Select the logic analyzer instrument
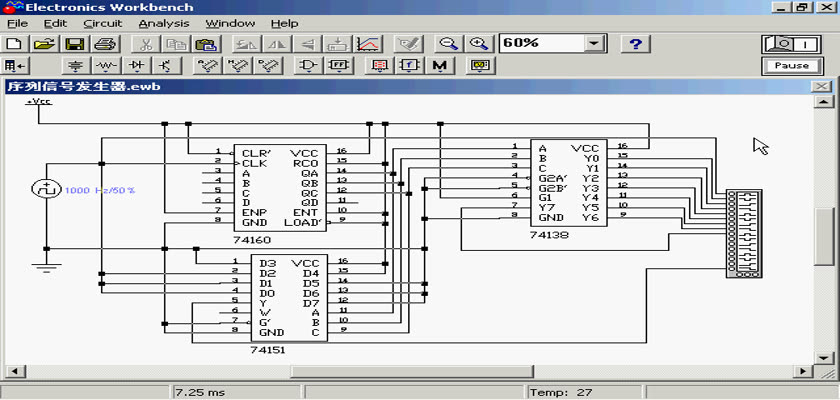Screen dimensions: 840x400 point(744,233)
